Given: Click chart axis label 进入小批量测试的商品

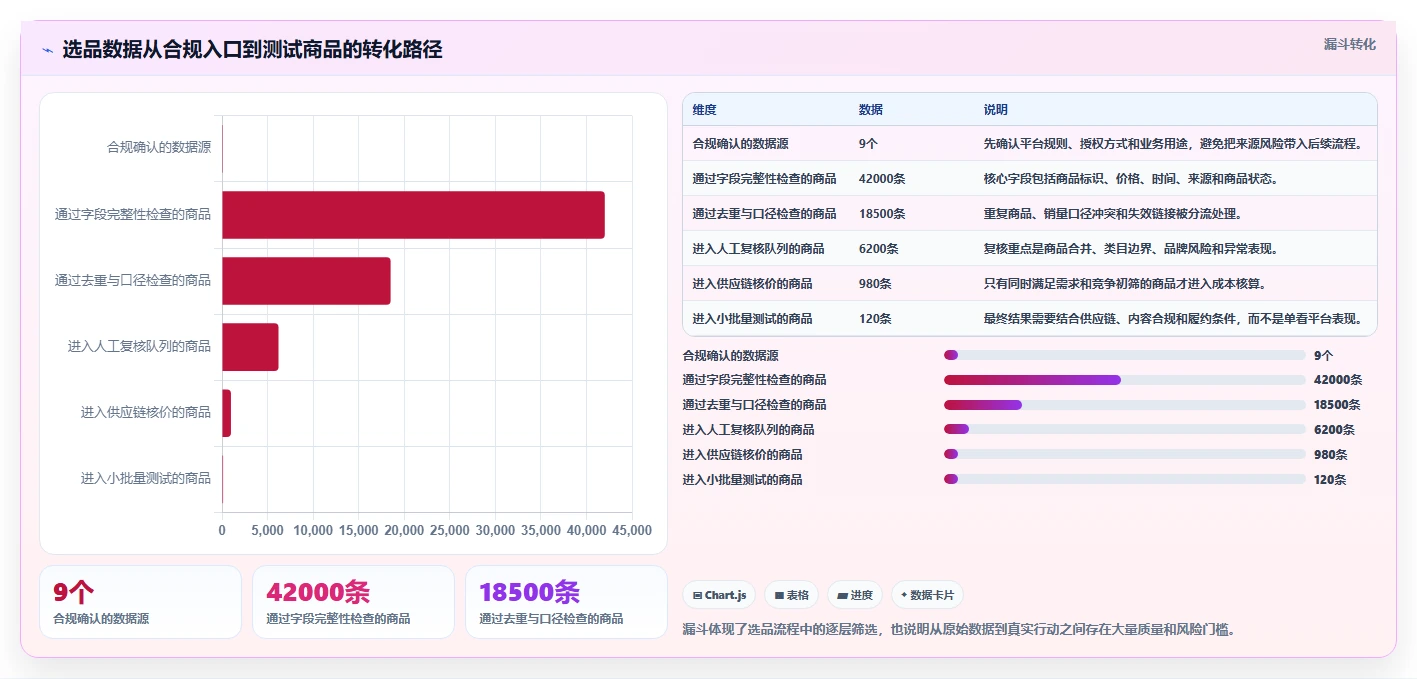Looking at the screenshot, I should (x=146, y=478).
